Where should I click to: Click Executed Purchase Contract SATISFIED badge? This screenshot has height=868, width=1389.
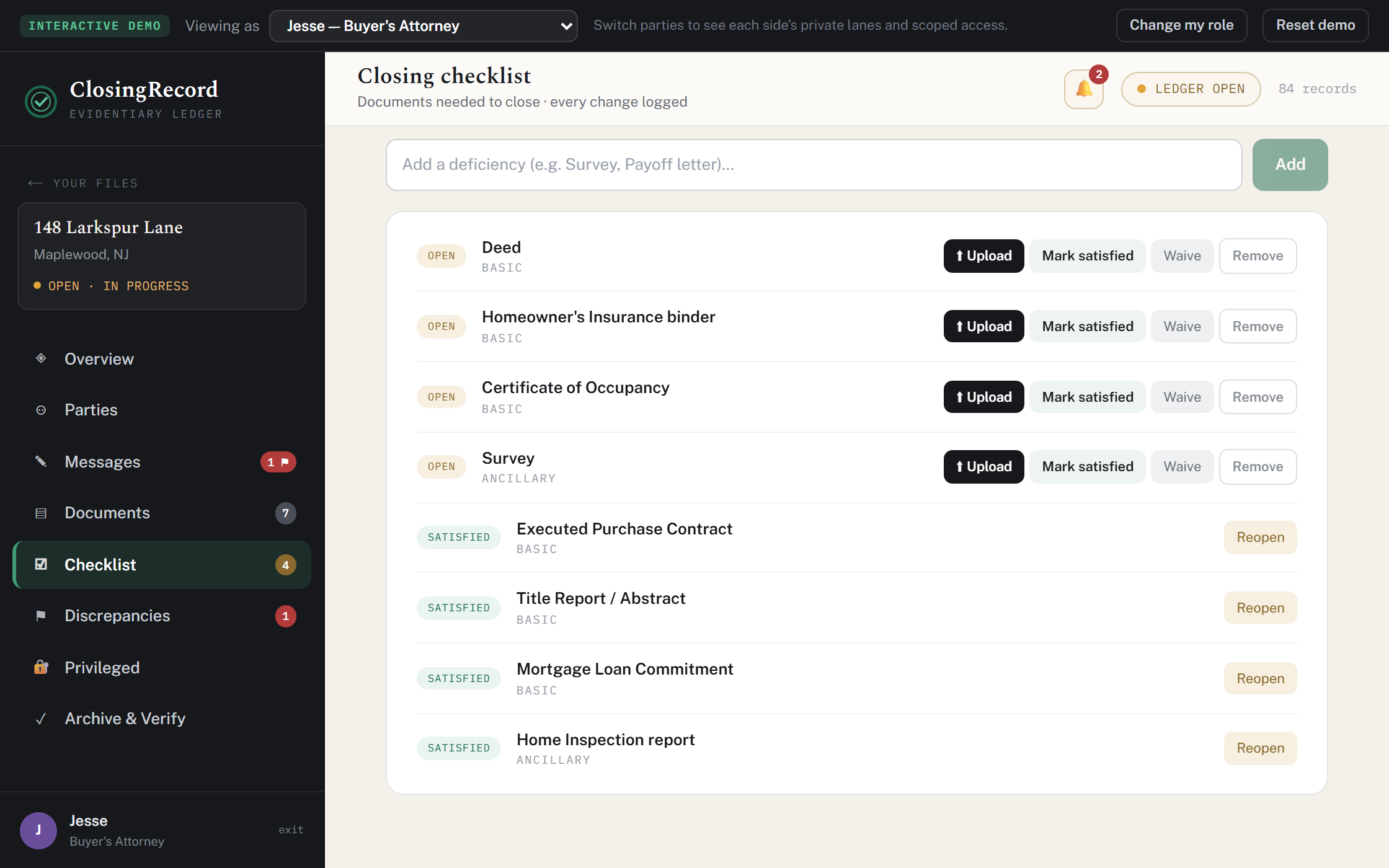coord(458,538)
